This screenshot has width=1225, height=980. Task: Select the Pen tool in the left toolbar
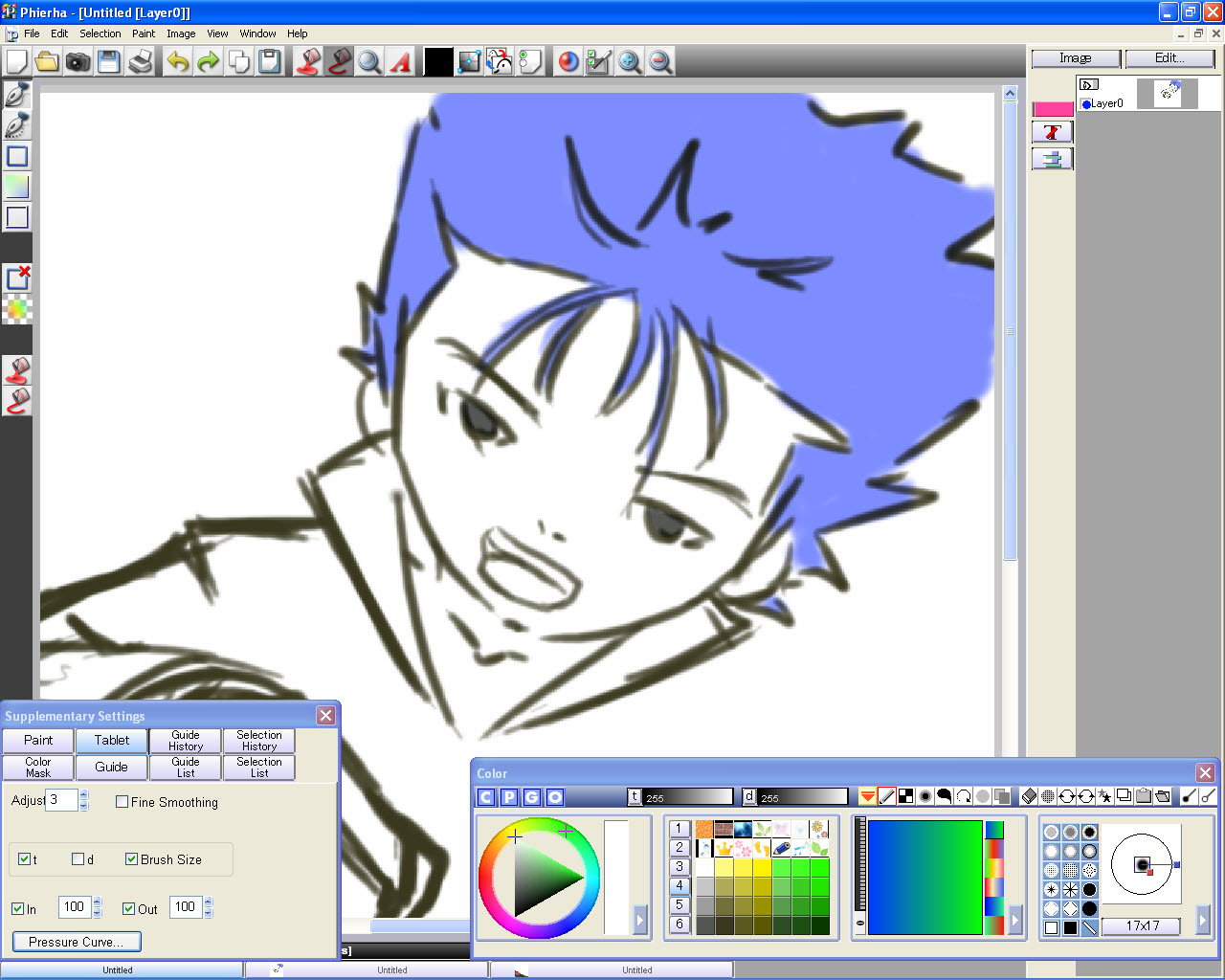(16, 93)
